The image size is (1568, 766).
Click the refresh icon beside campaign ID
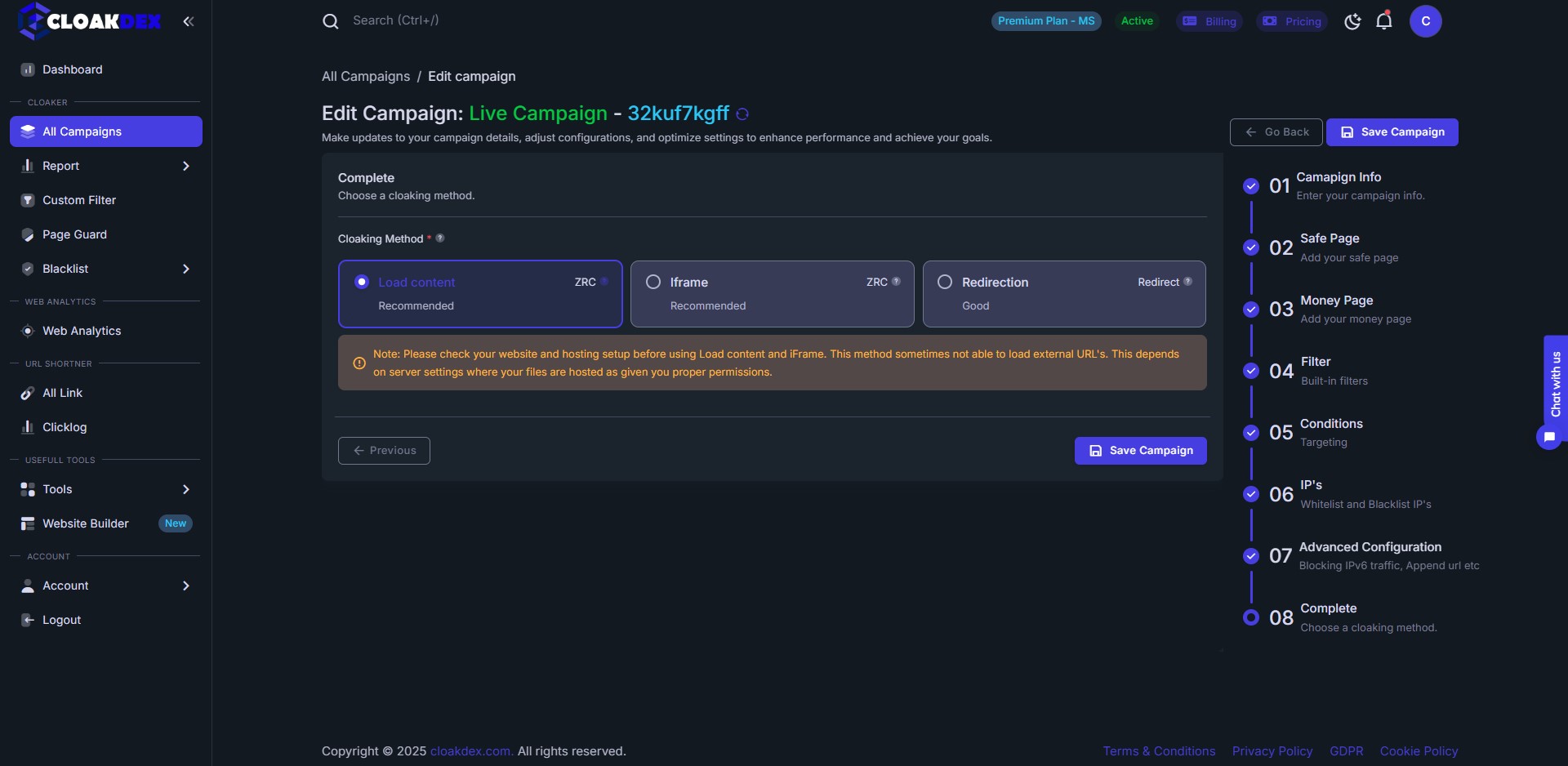click(742, 114)
